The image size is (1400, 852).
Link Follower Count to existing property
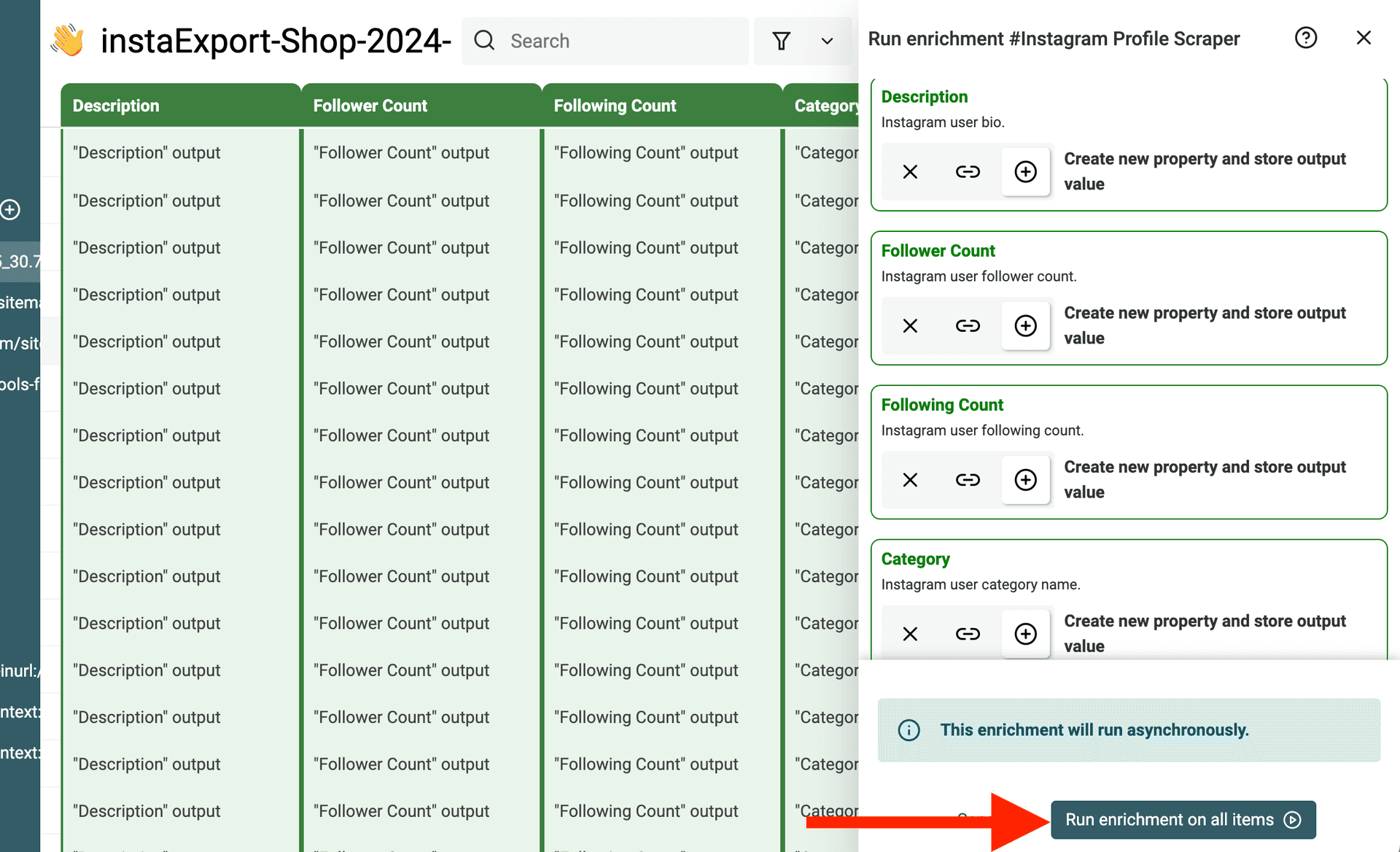click(x=968, y=326)
